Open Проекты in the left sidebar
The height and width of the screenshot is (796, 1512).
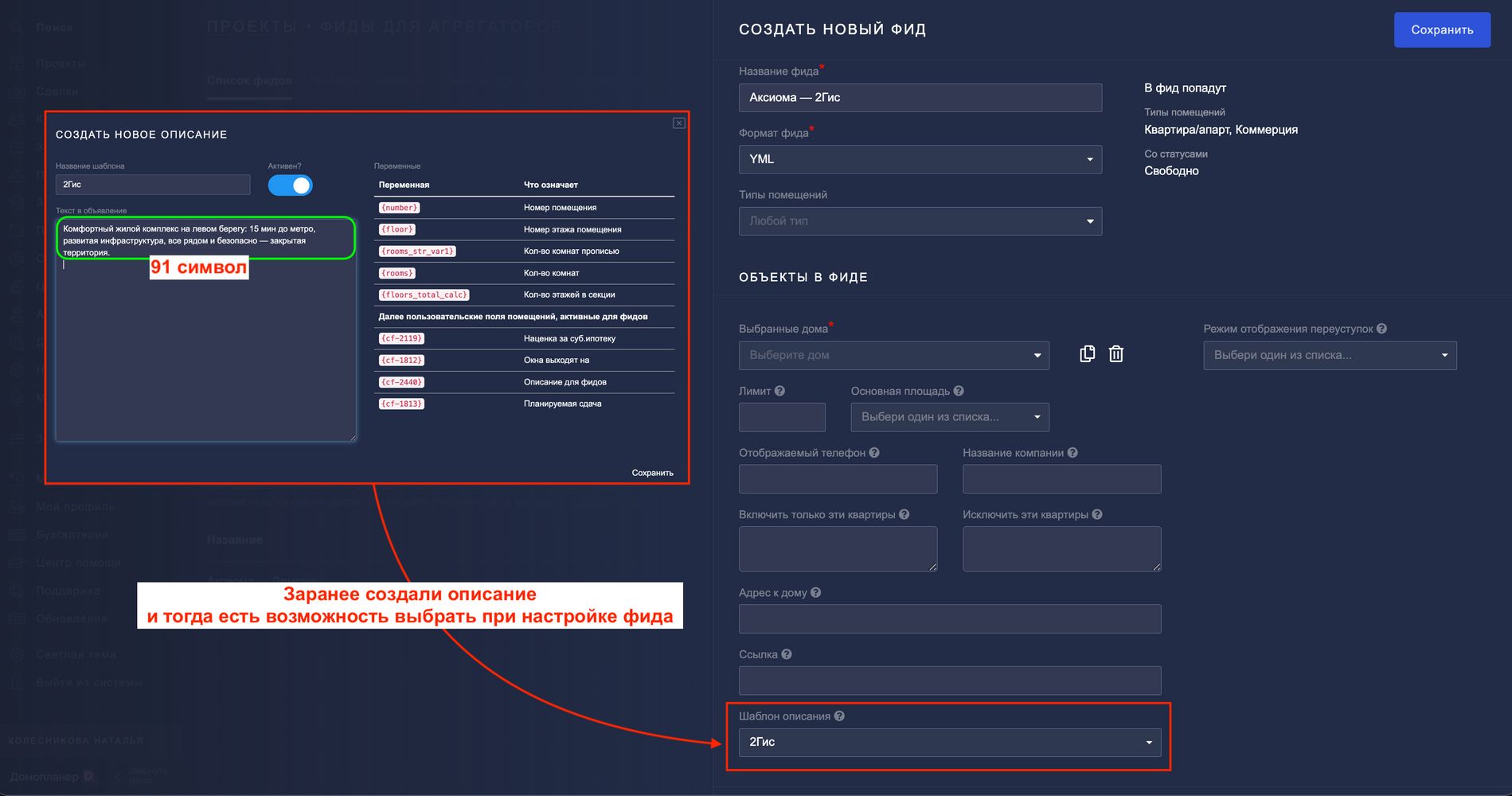coord(61,63)
